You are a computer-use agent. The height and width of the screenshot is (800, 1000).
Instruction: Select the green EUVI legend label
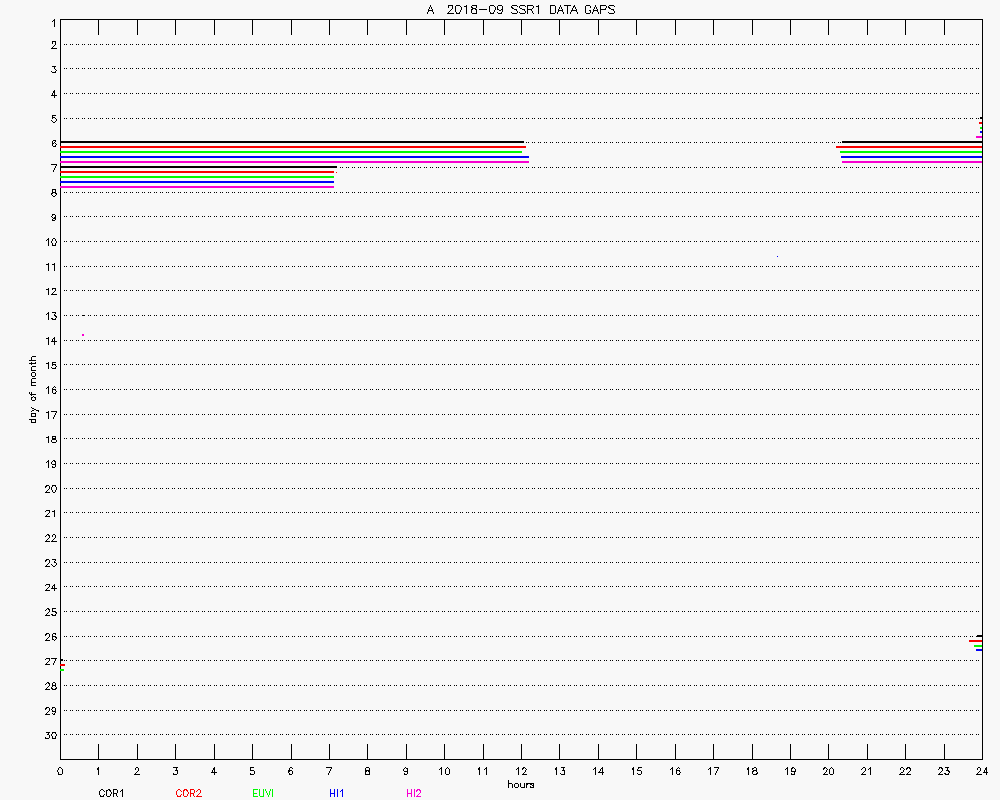point(263,793)
